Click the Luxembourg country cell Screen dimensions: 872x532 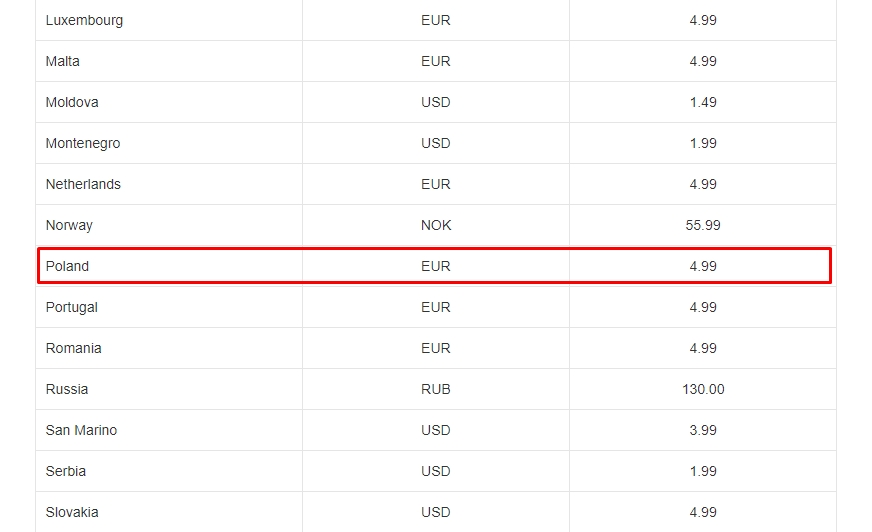pyautogui.click(x=84, y=20)
